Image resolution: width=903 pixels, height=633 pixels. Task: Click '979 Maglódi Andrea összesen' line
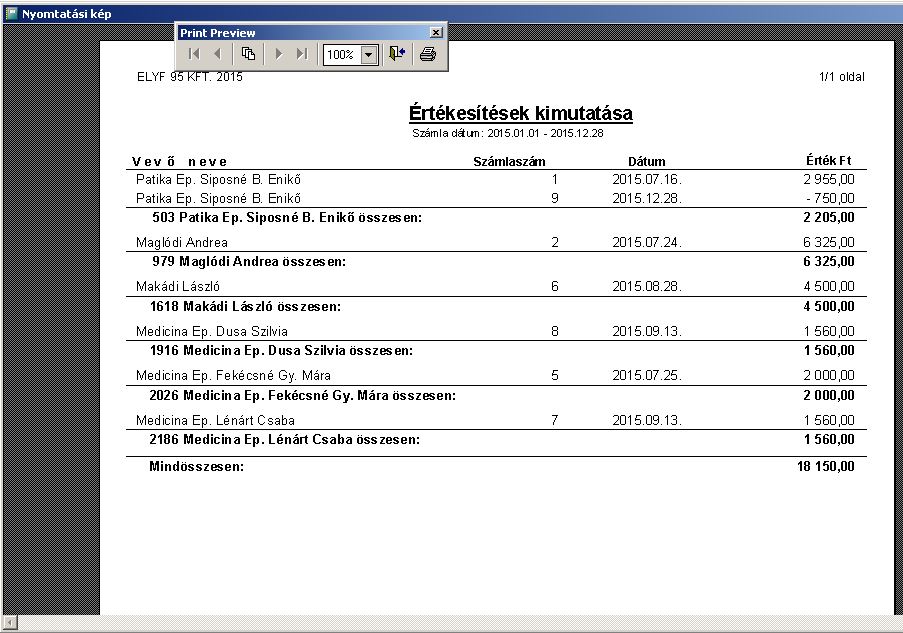tap(249, 261)
